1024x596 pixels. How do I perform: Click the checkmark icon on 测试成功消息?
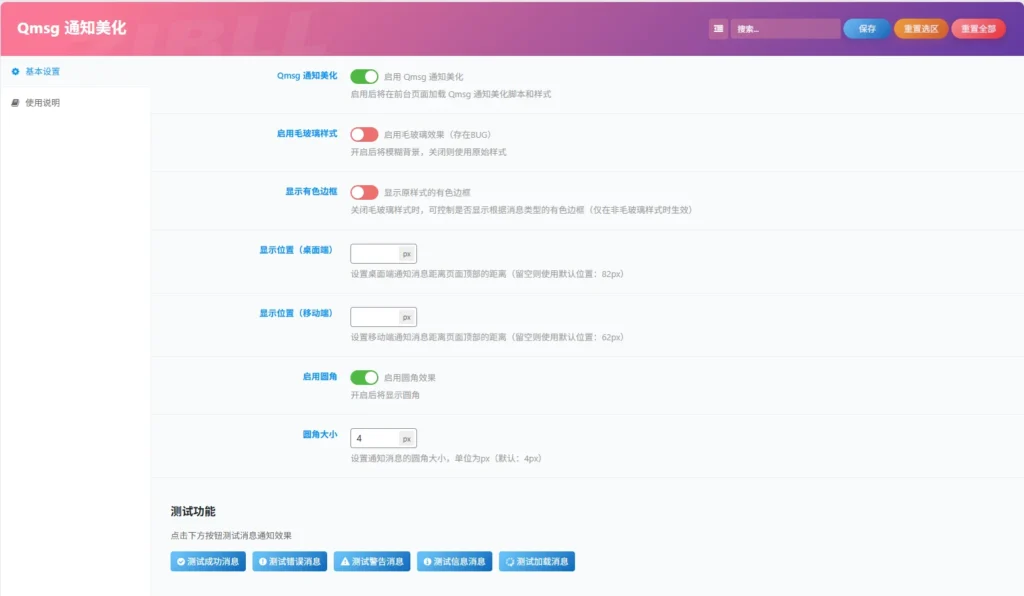[180, 562]
